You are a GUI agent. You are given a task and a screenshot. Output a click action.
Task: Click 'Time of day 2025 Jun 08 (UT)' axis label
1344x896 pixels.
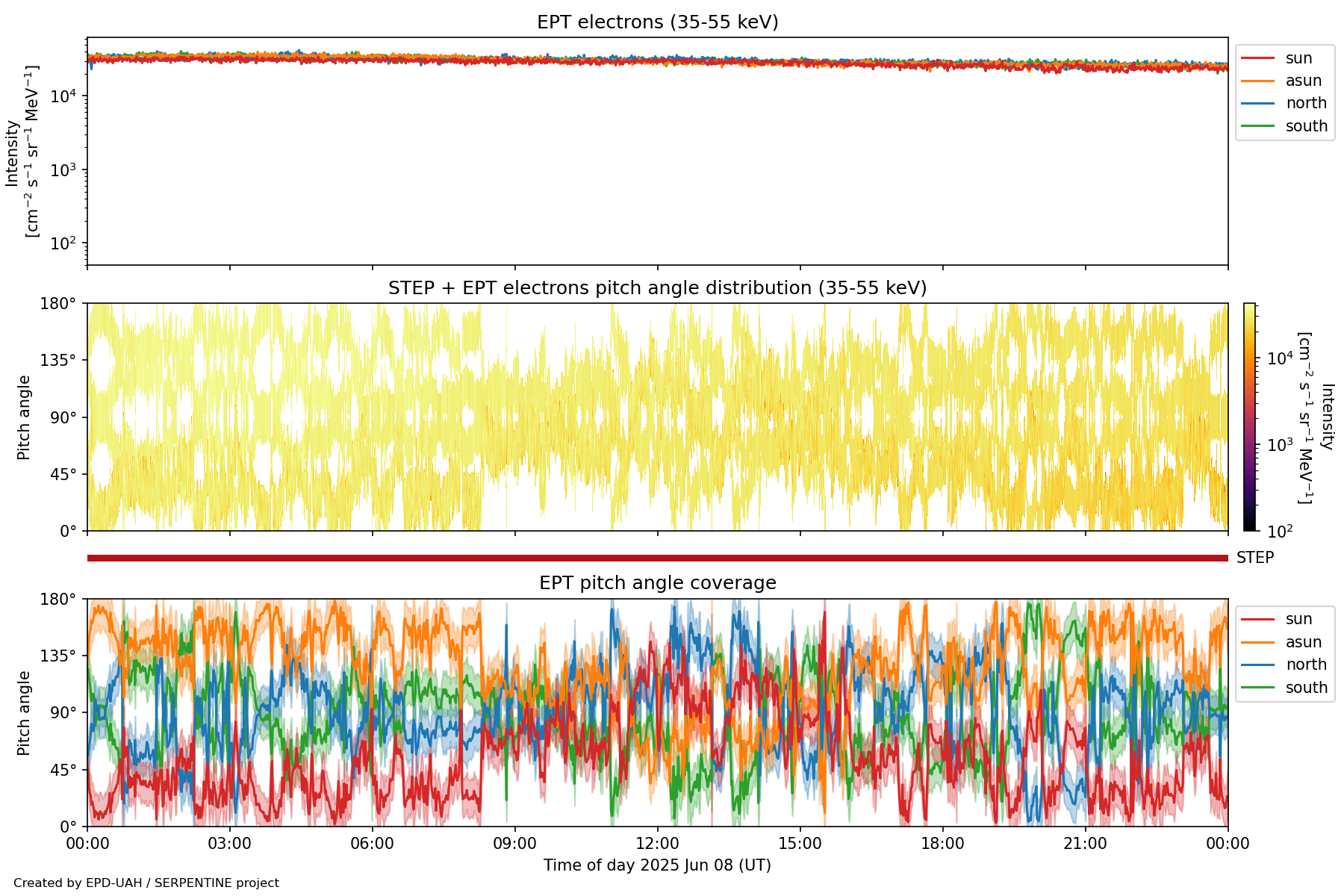click(657, 865)
